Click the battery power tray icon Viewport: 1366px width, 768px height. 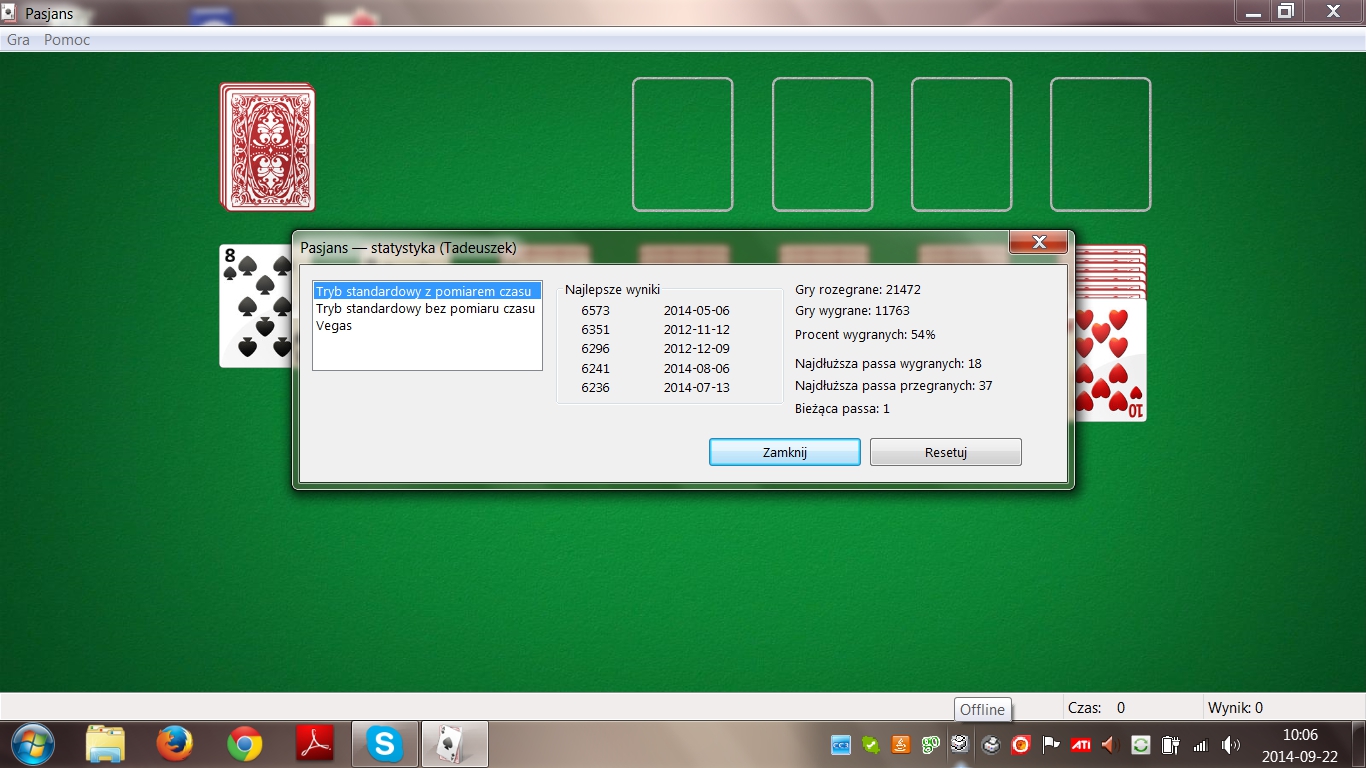1170,745
